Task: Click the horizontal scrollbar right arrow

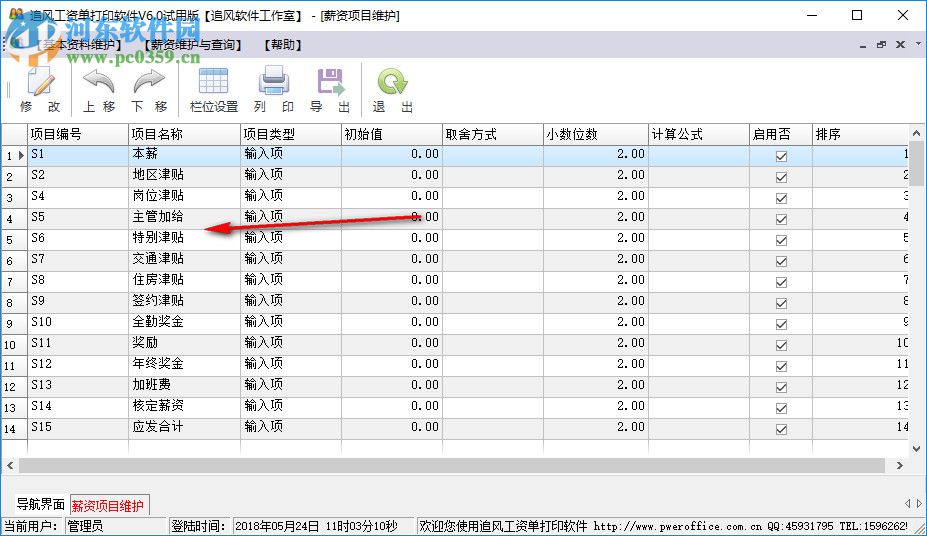Action: click(899, 466)
